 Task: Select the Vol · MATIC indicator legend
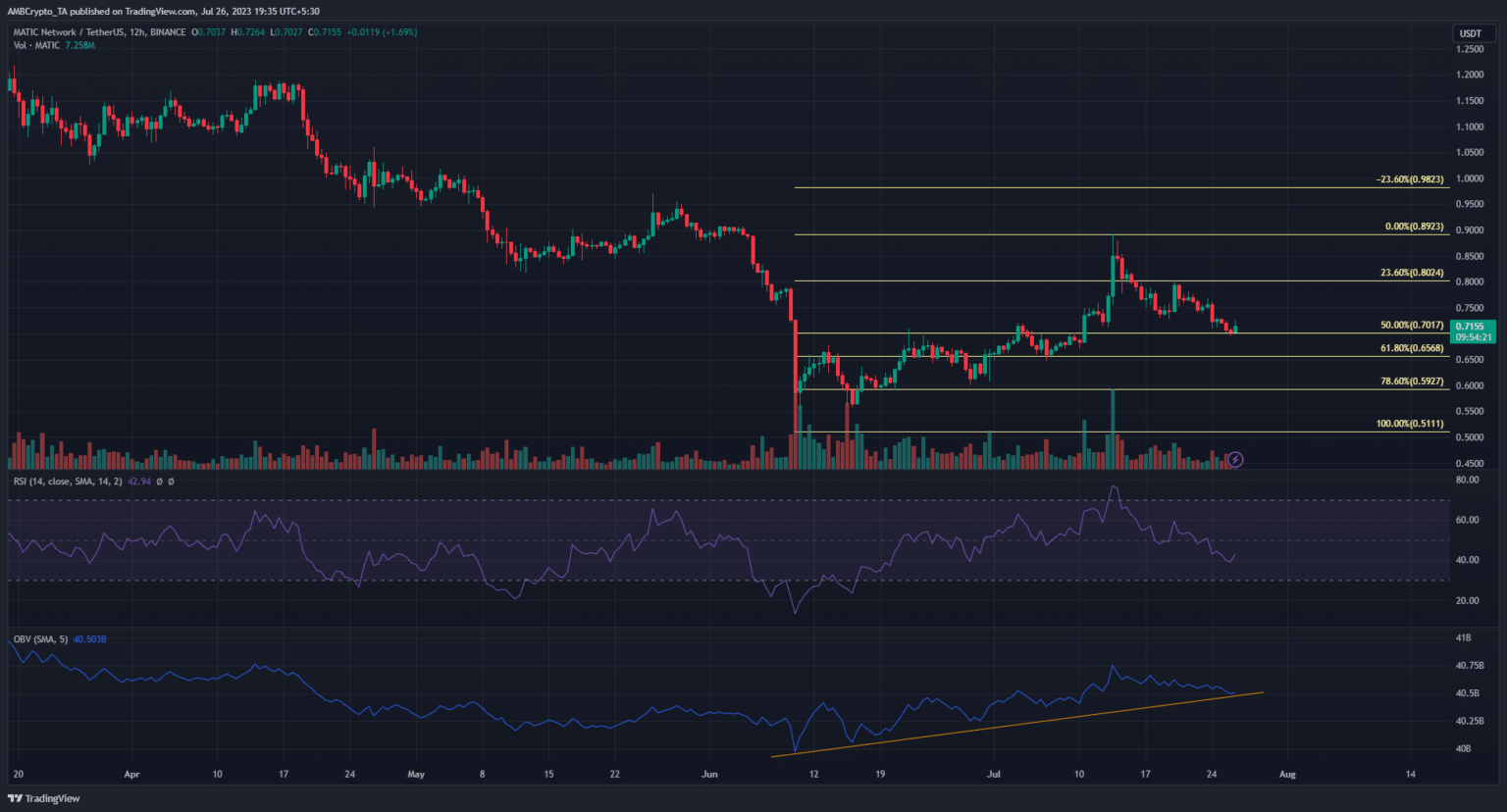click(x=36, y=46)
